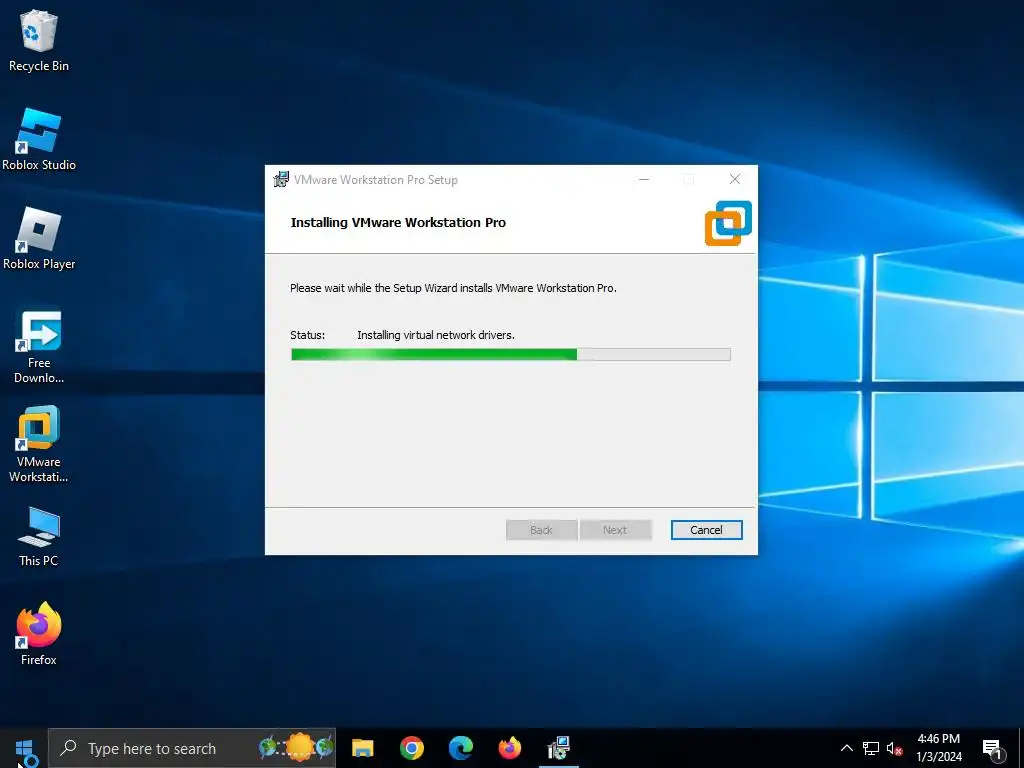1024x768 pixels.
Task: Open the notification center icon
Action: 992,748
